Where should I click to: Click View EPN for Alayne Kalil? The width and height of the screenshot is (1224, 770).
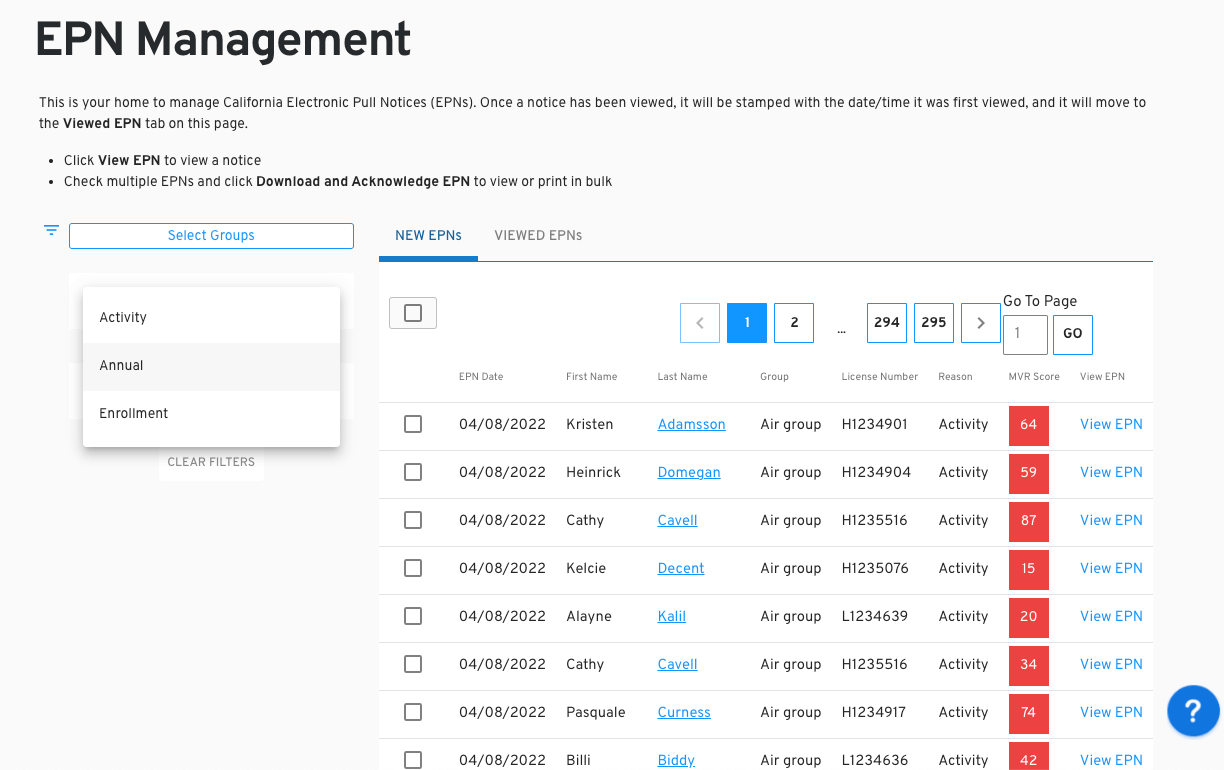point(1111,616)
